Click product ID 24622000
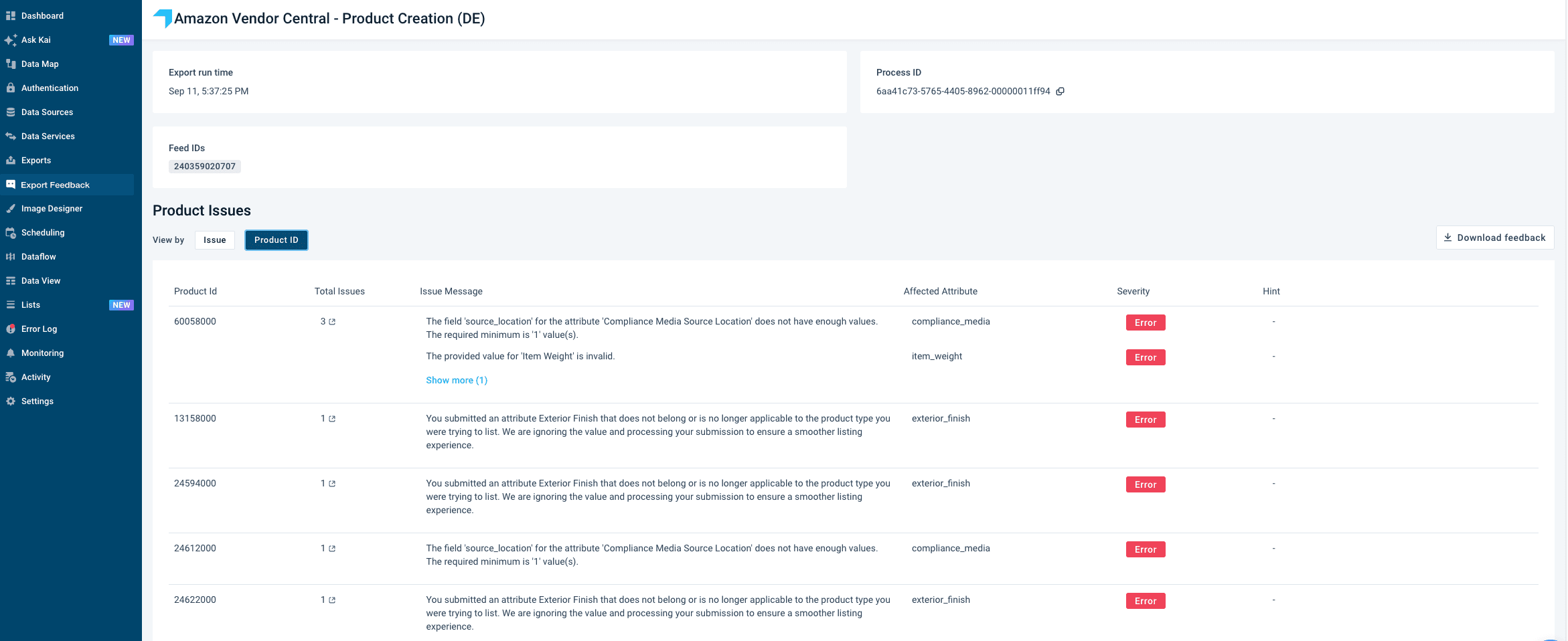 click(x=195, y=600)
